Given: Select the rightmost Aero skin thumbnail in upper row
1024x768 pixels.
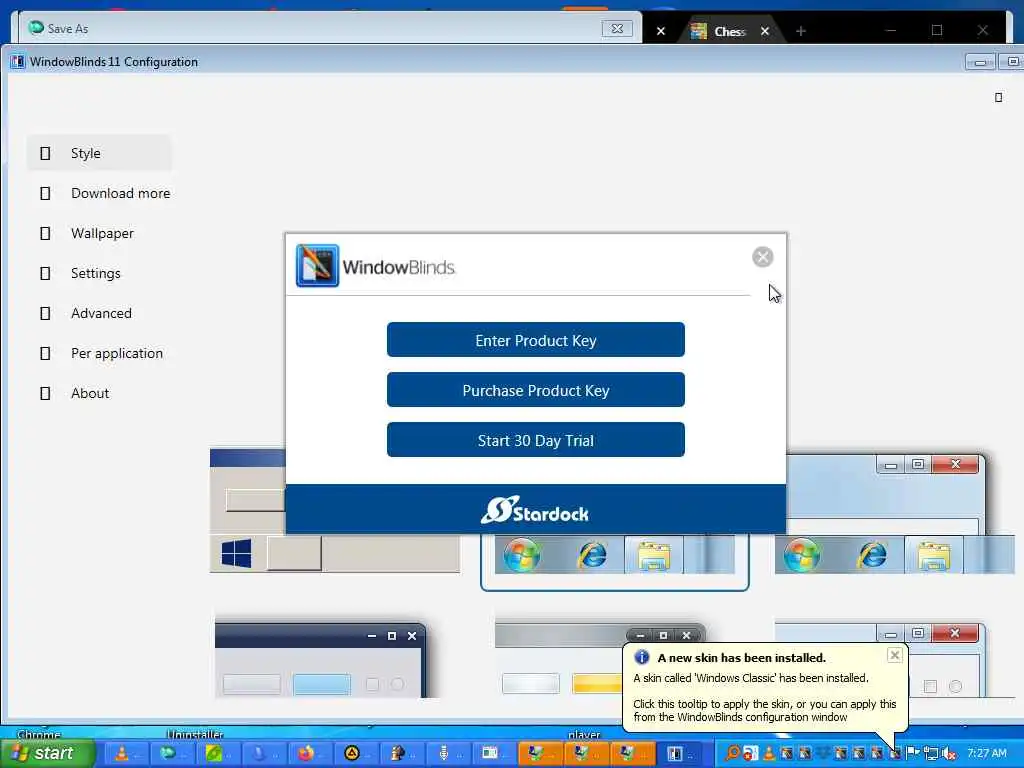Looking at the screenshot, I should pos(893,514).
